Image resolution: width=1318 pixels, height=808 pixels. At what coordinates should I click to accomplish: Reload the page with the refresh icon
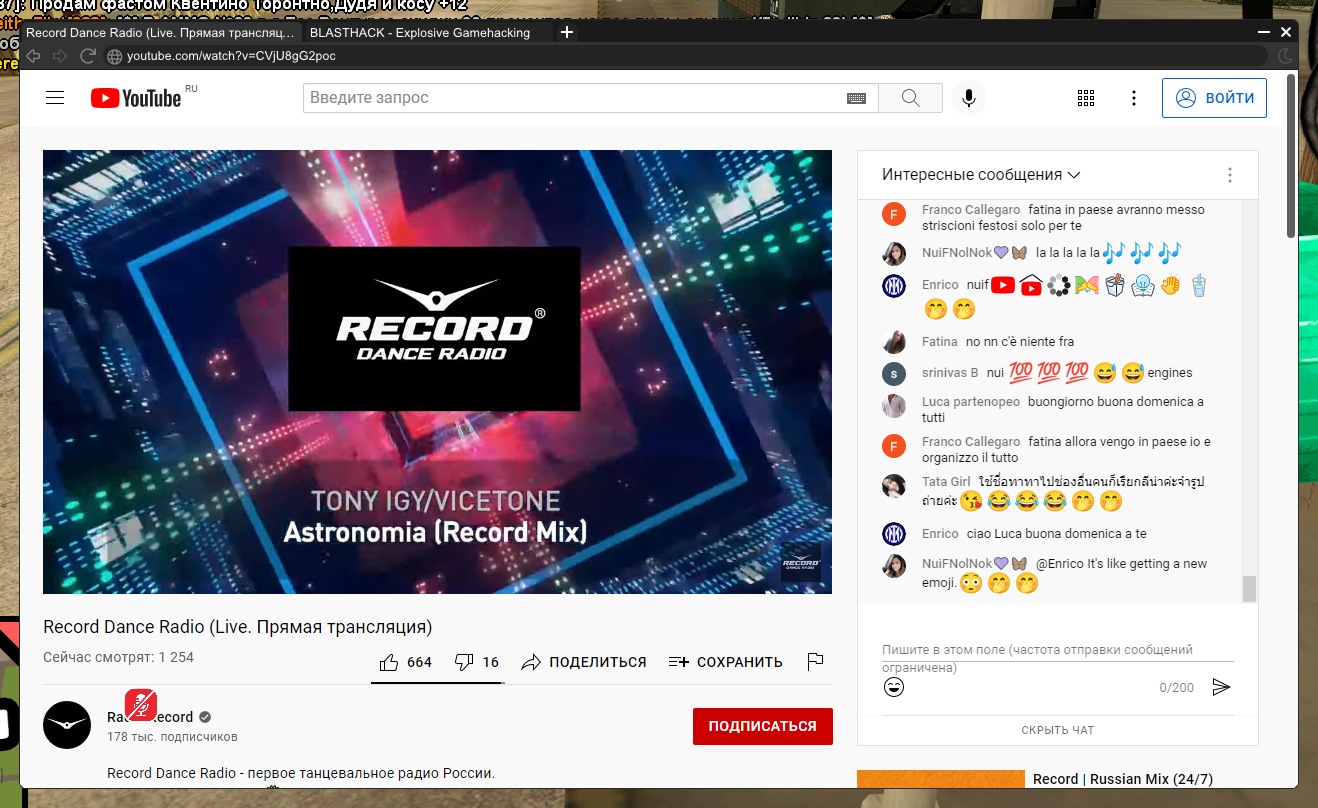87,56
